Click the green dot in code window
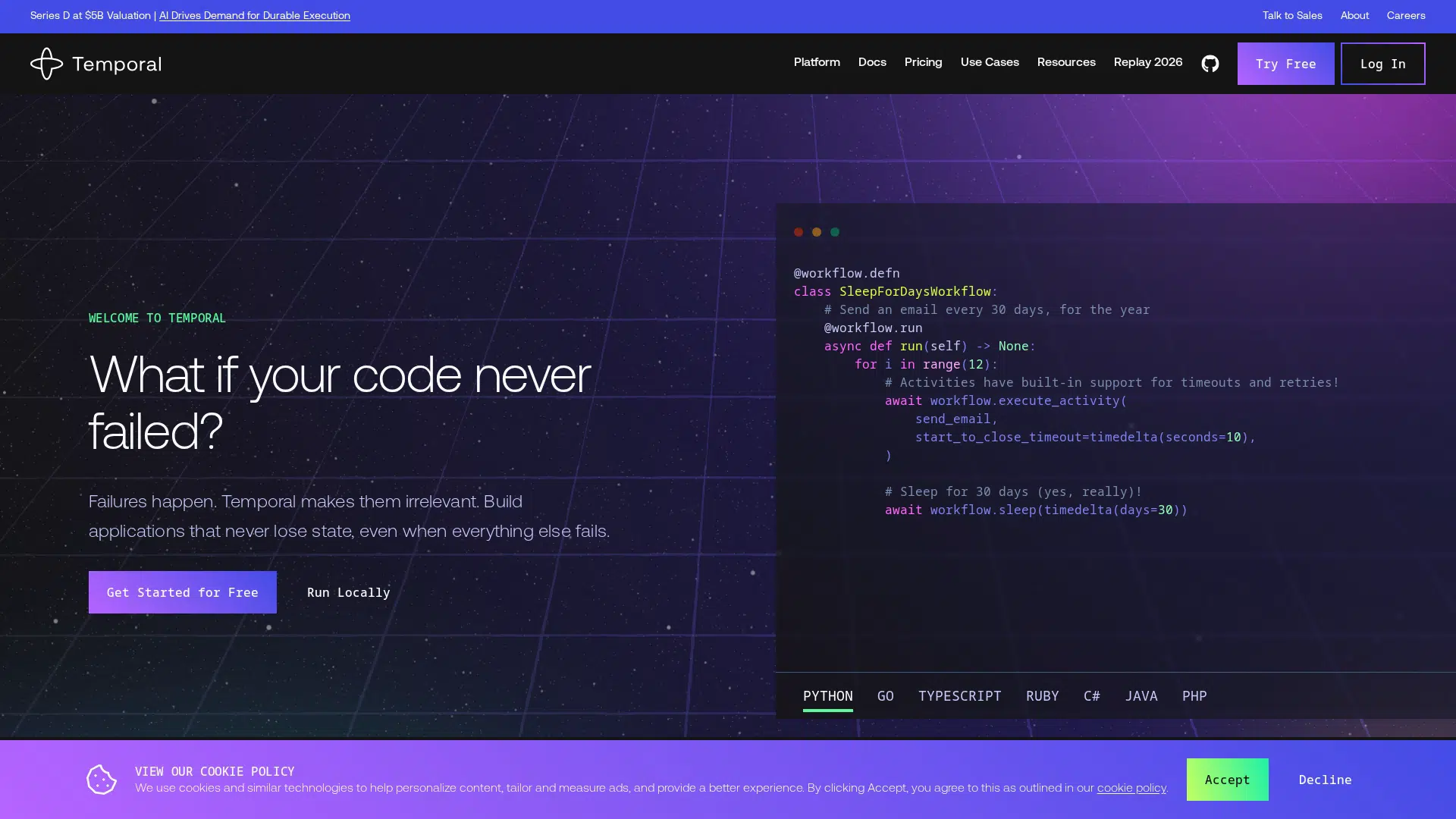Screen dimensions: 1456x819 834,232
